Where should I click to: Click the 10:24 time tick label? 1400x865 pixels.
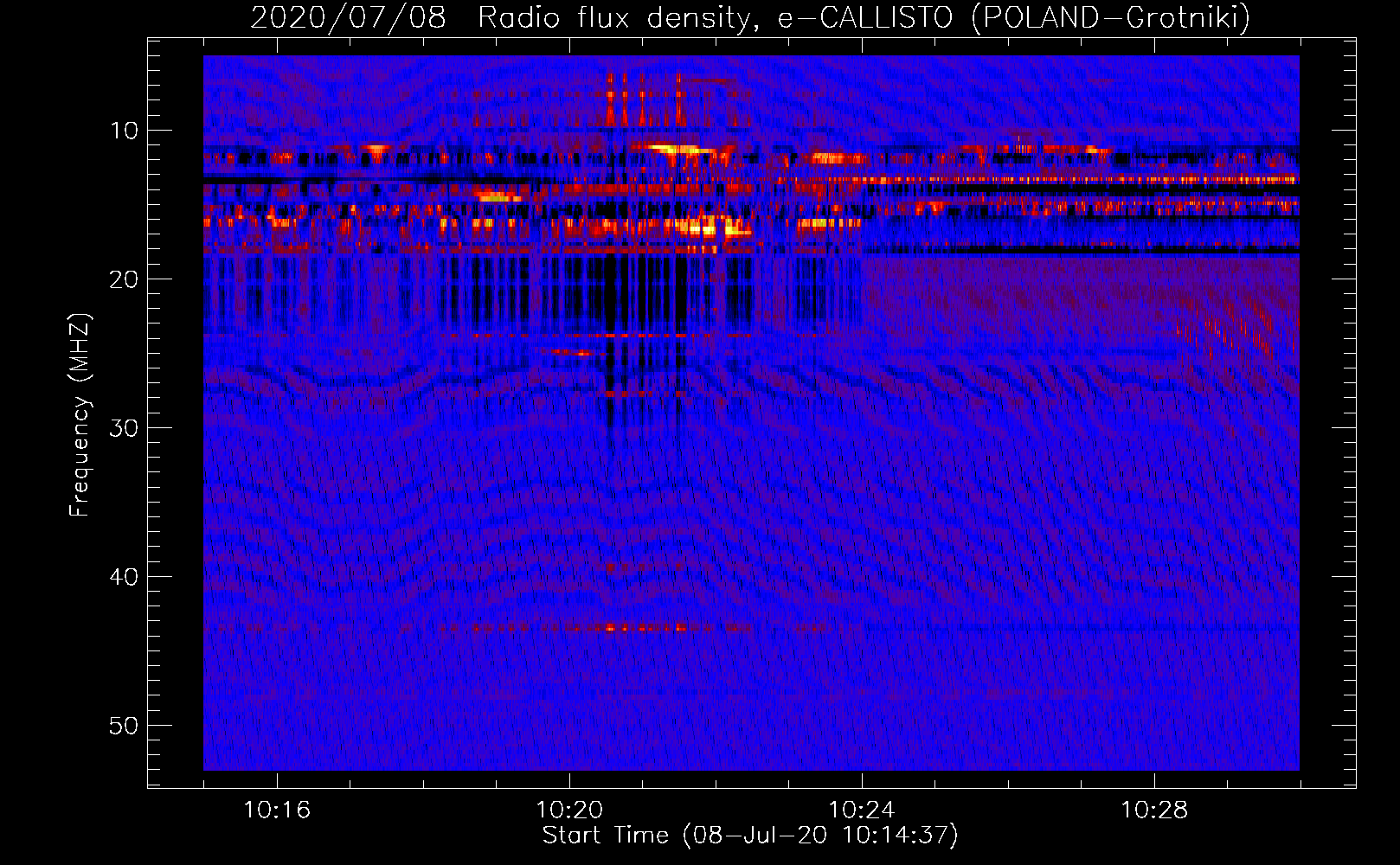click(862, 811)
